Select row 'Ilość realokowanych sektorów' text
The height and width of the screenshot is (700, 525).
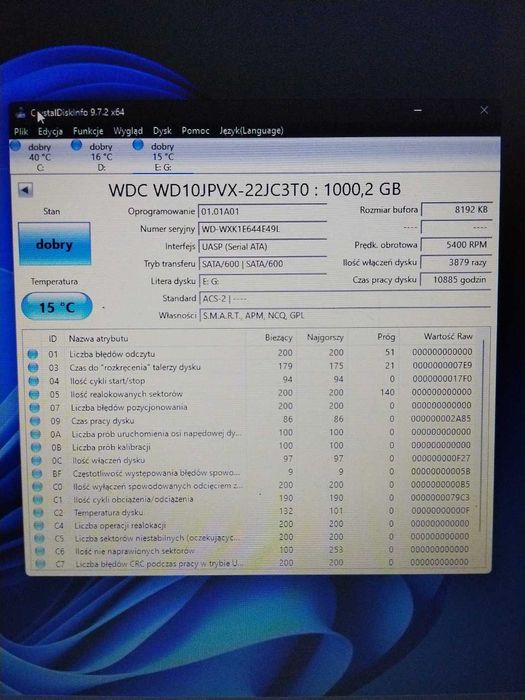tap(126, 394)
